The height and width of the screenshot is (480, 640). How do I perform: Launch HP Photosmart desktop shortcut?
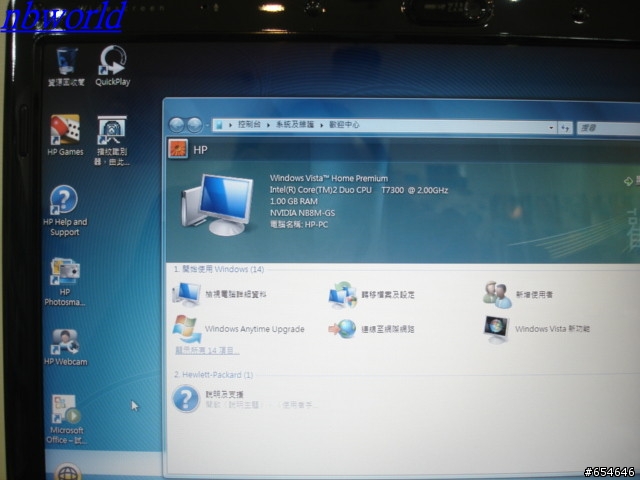(65, 281)
